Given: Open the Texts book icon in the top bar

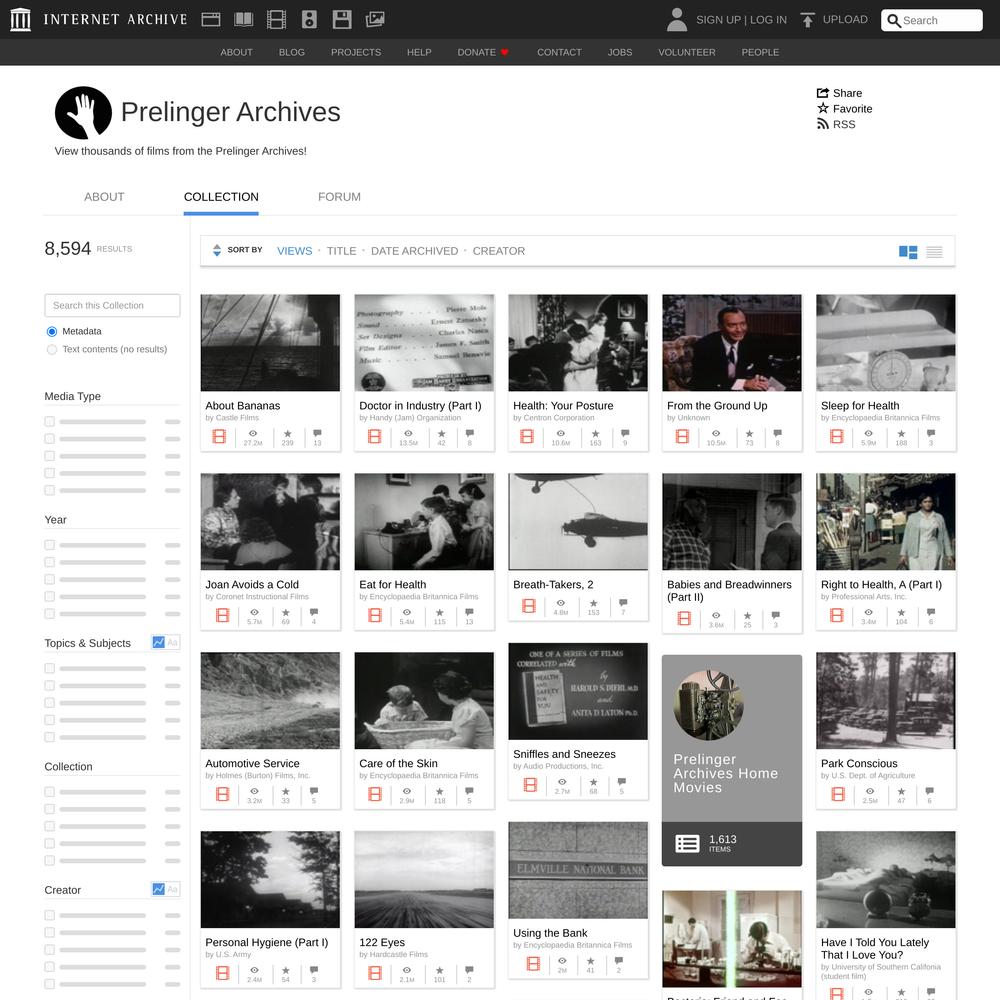Looking at the screenshot, I should tap(244, 19).
